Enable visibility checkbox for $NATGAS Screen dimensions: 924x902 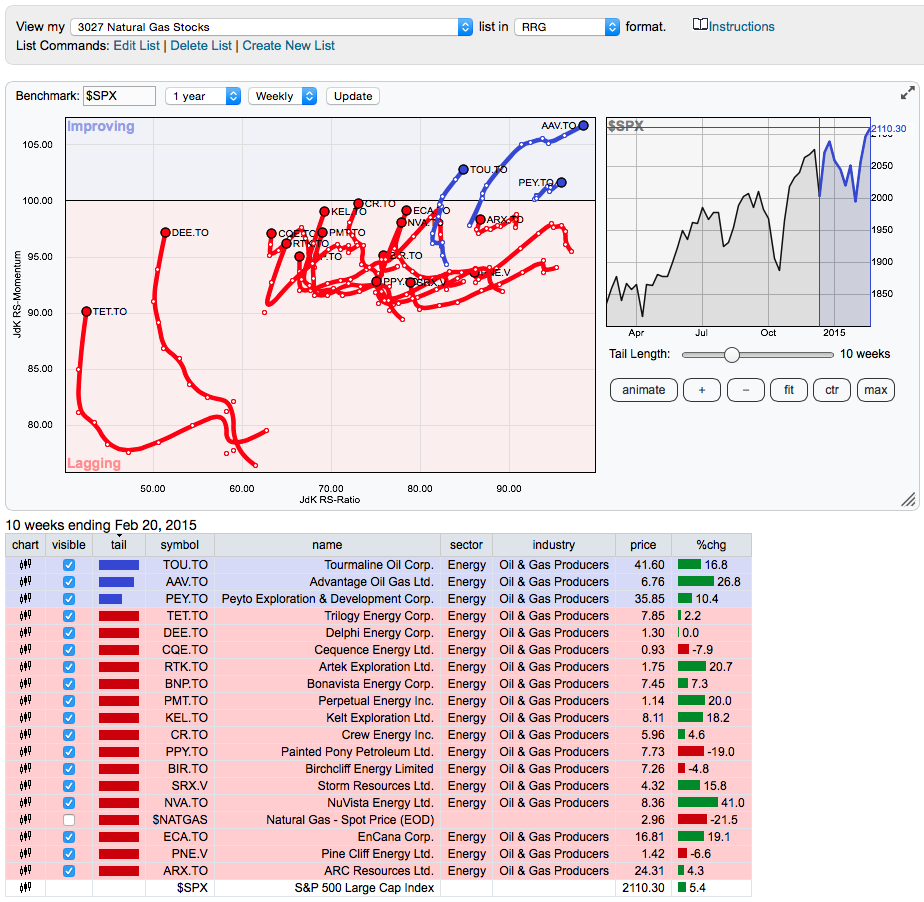69,820
